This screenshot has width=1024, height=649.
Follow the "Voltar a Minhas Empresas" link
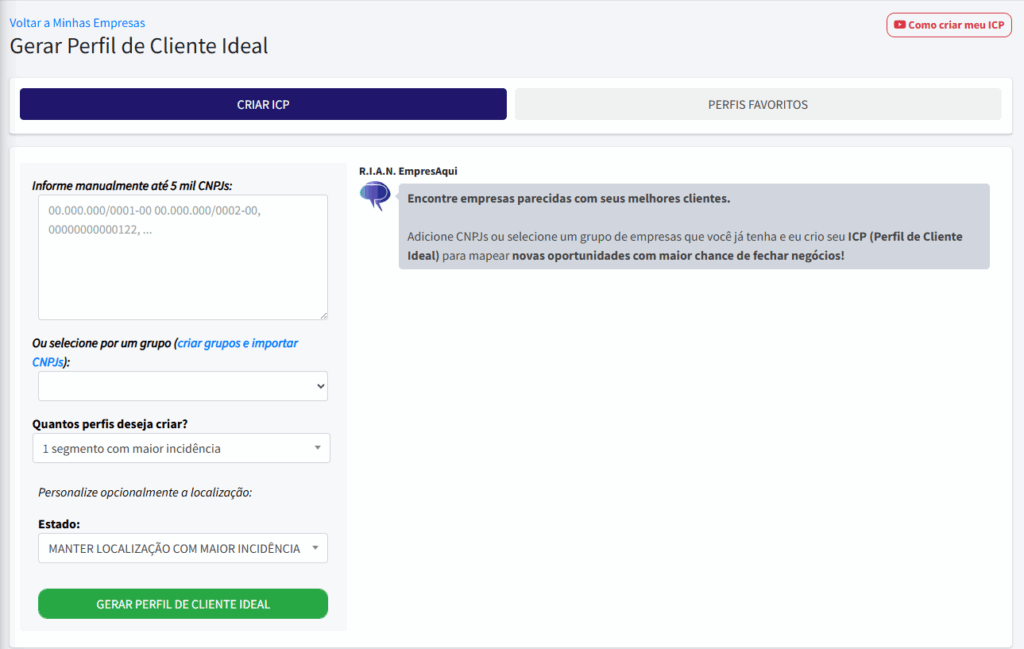[78, 22]
